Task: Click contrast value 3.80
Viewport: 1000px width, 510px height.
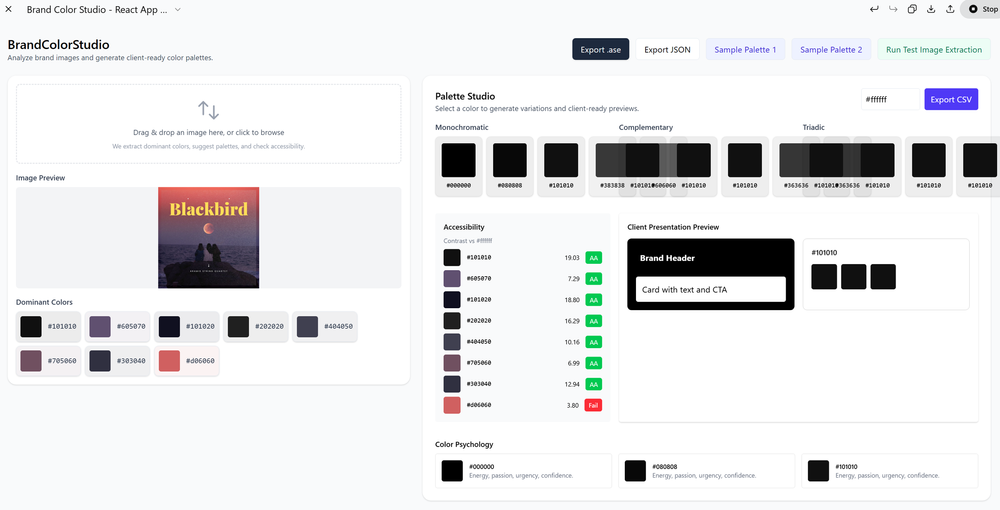Action: (x=573, y=405)
